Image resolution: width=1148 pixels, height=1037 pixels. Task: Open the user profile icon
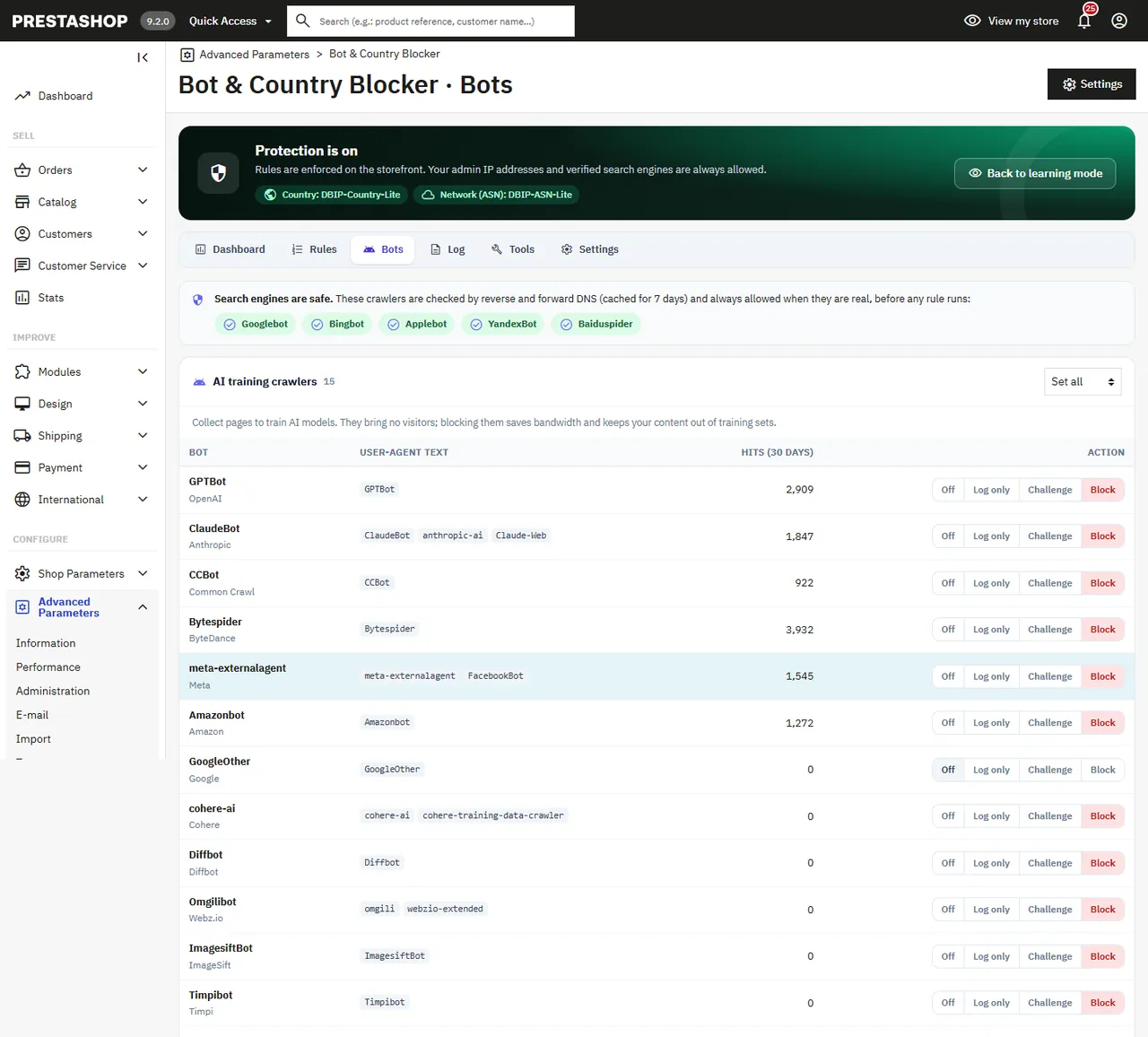1119,21
